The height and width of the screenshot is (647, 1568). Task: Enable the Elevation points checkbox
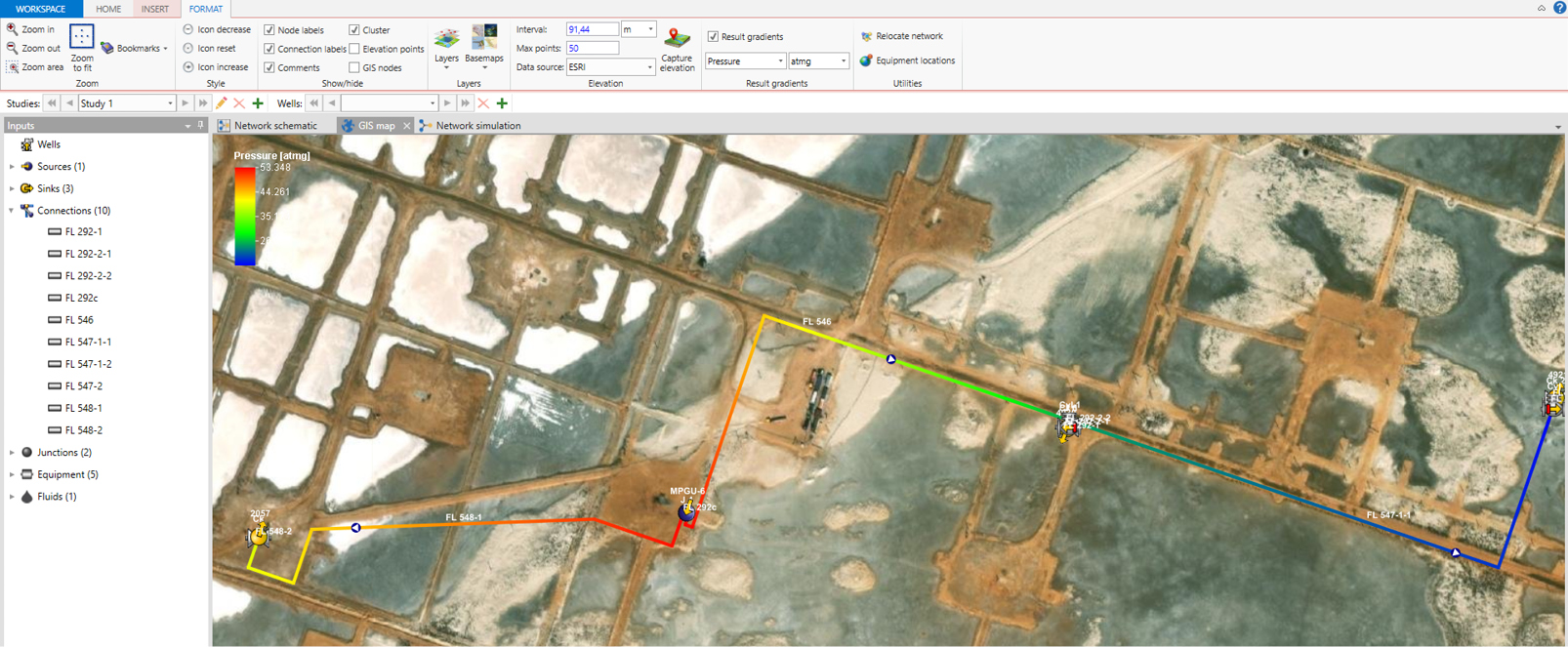coord(354,49)
